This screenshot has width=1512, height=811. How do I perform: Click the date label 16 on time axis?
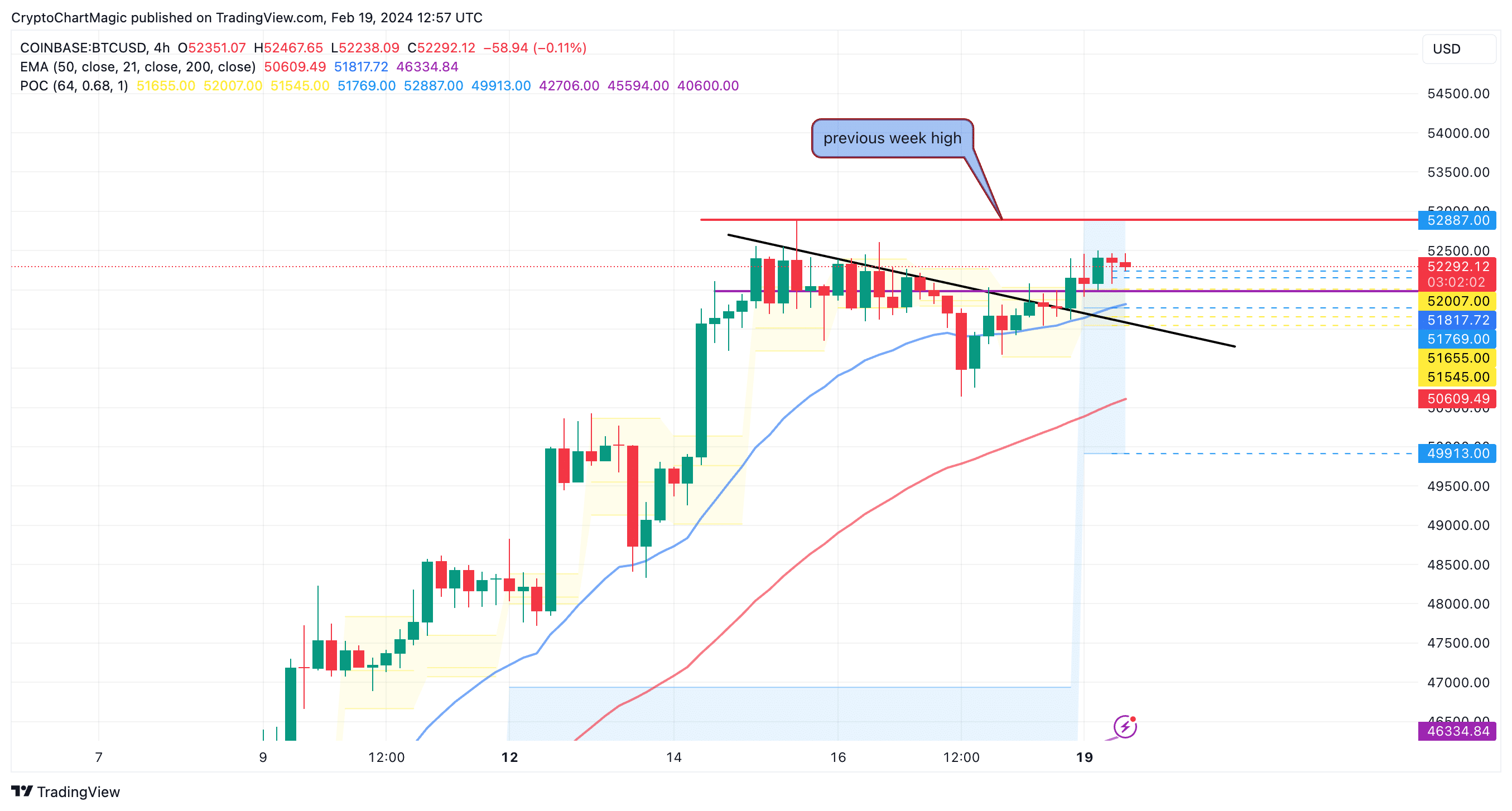(837, 757)
